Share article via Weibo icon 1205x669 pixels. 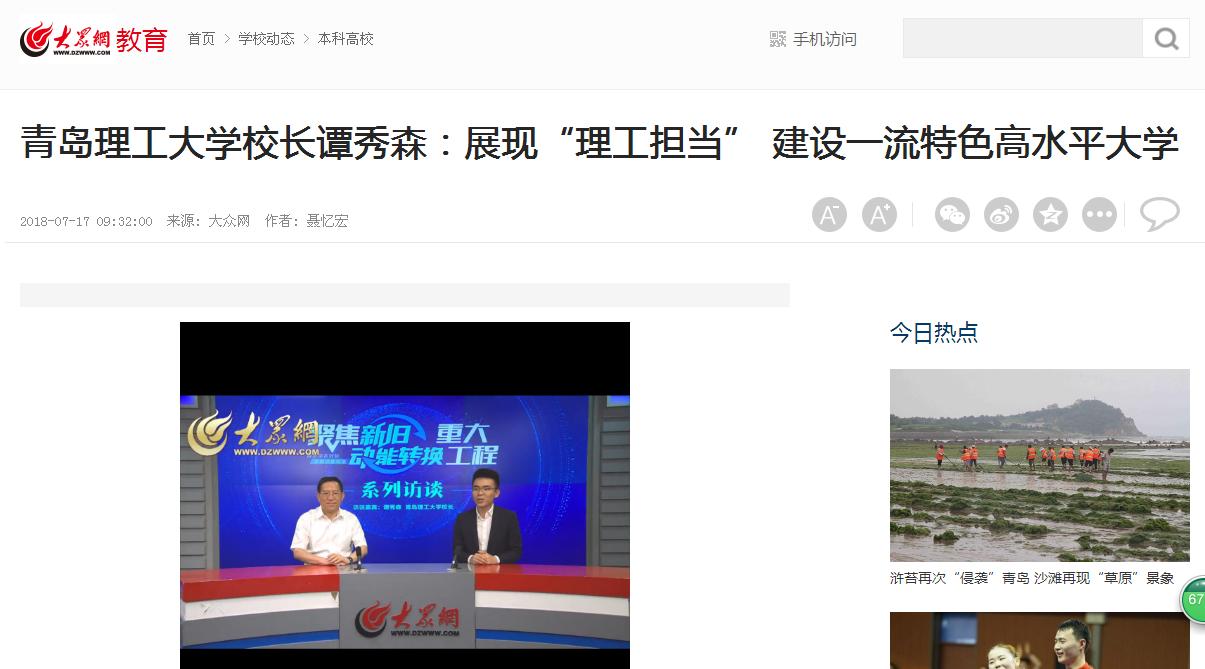[1001, 215]
